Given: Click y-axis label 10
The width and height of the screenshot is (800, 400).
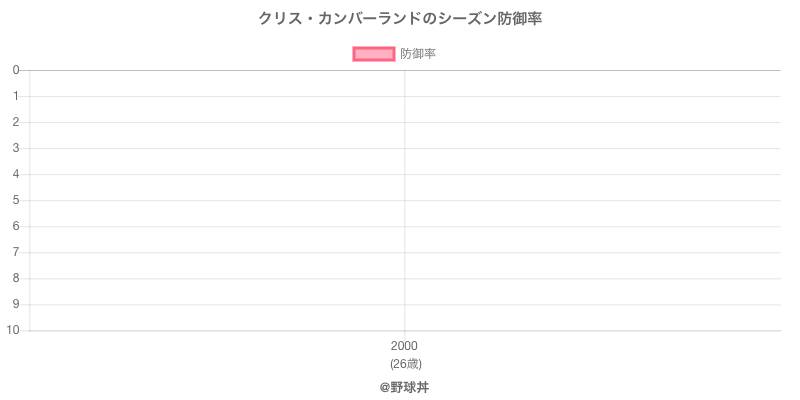Looking at the screenshot, I should click(13, 330).
